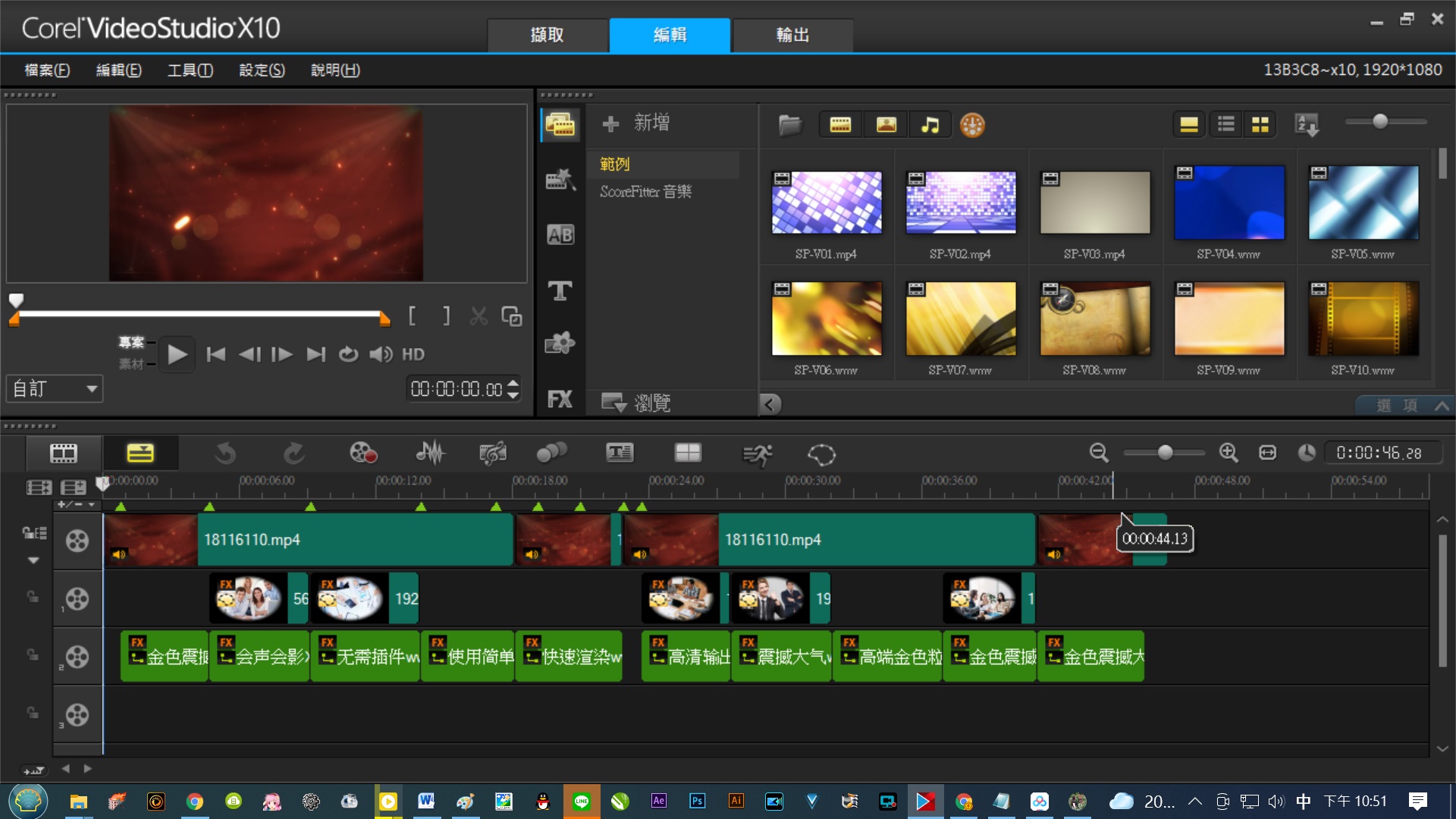Switch library to thumbnail view
This screenshot has width=1456, height=819.
point(1260,124)
